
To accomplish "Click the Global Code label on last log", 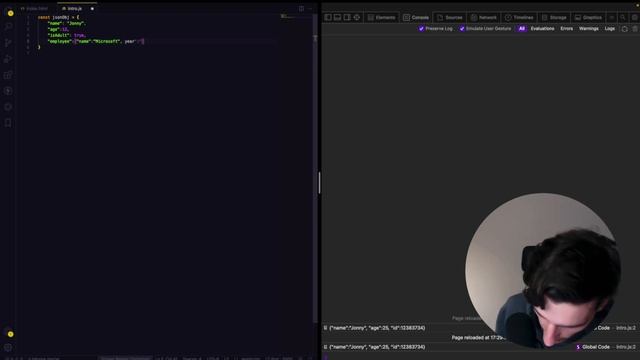I will 596,347.
